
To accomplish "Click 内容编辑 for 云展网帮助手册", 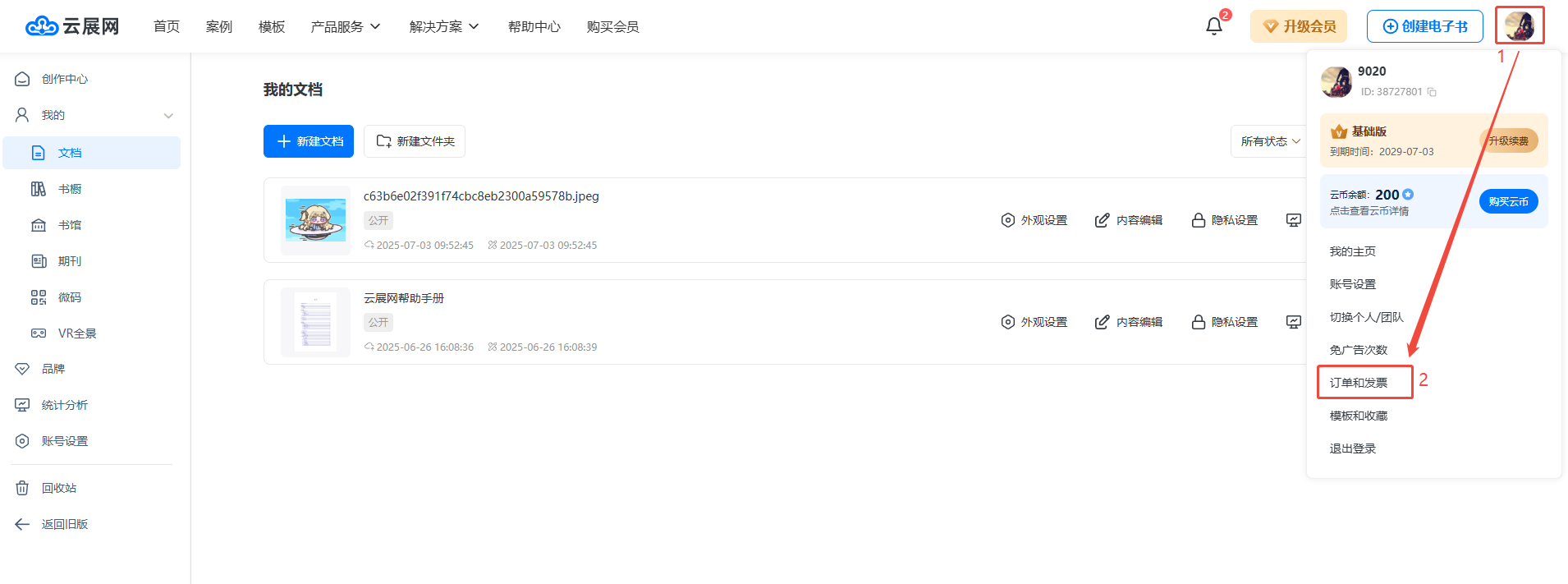I will pos(1129,322).
